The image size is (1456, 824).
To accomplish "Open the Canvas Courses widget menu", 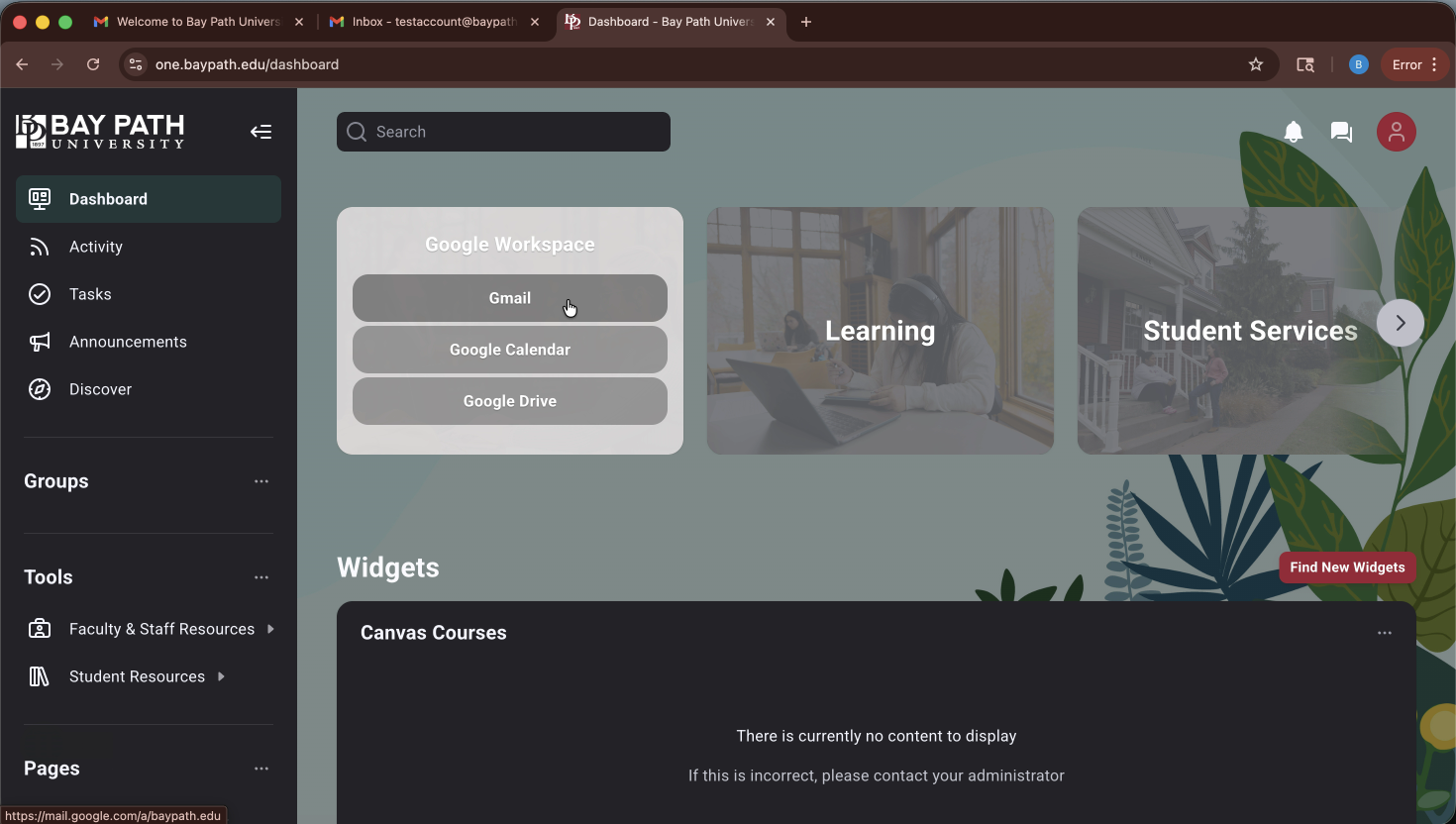I will (x=1384, y=633).
